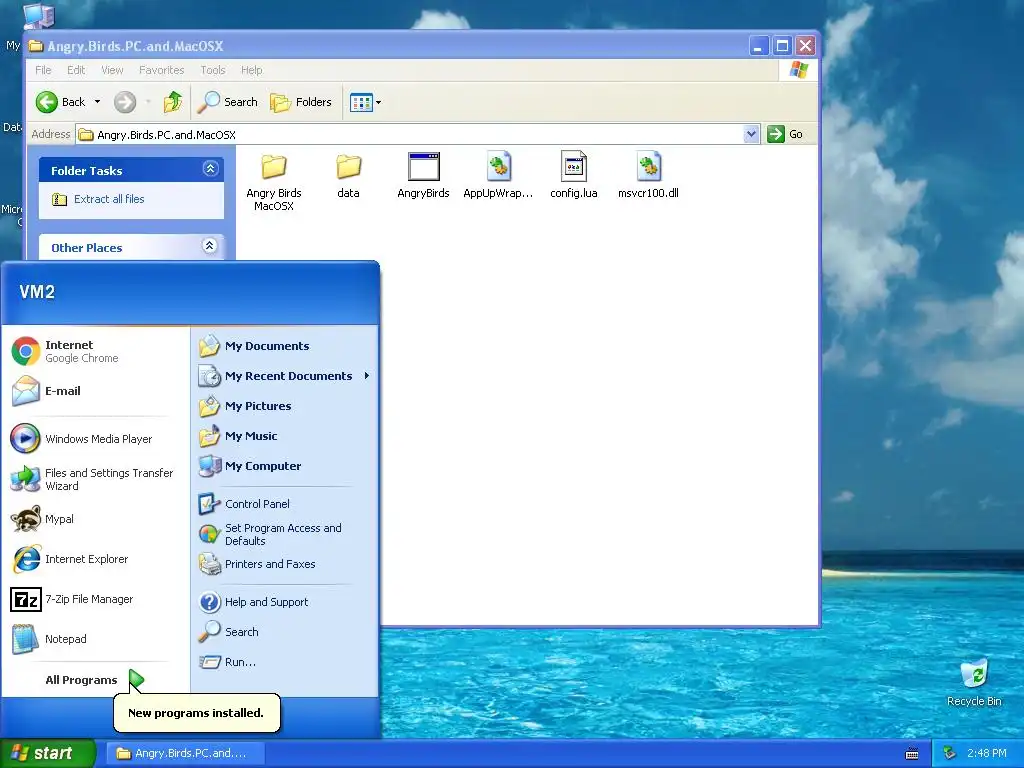Toggle the Folders pane button
The height and width of the screenshot is (768, 1024).
click(x=301, y=102)
